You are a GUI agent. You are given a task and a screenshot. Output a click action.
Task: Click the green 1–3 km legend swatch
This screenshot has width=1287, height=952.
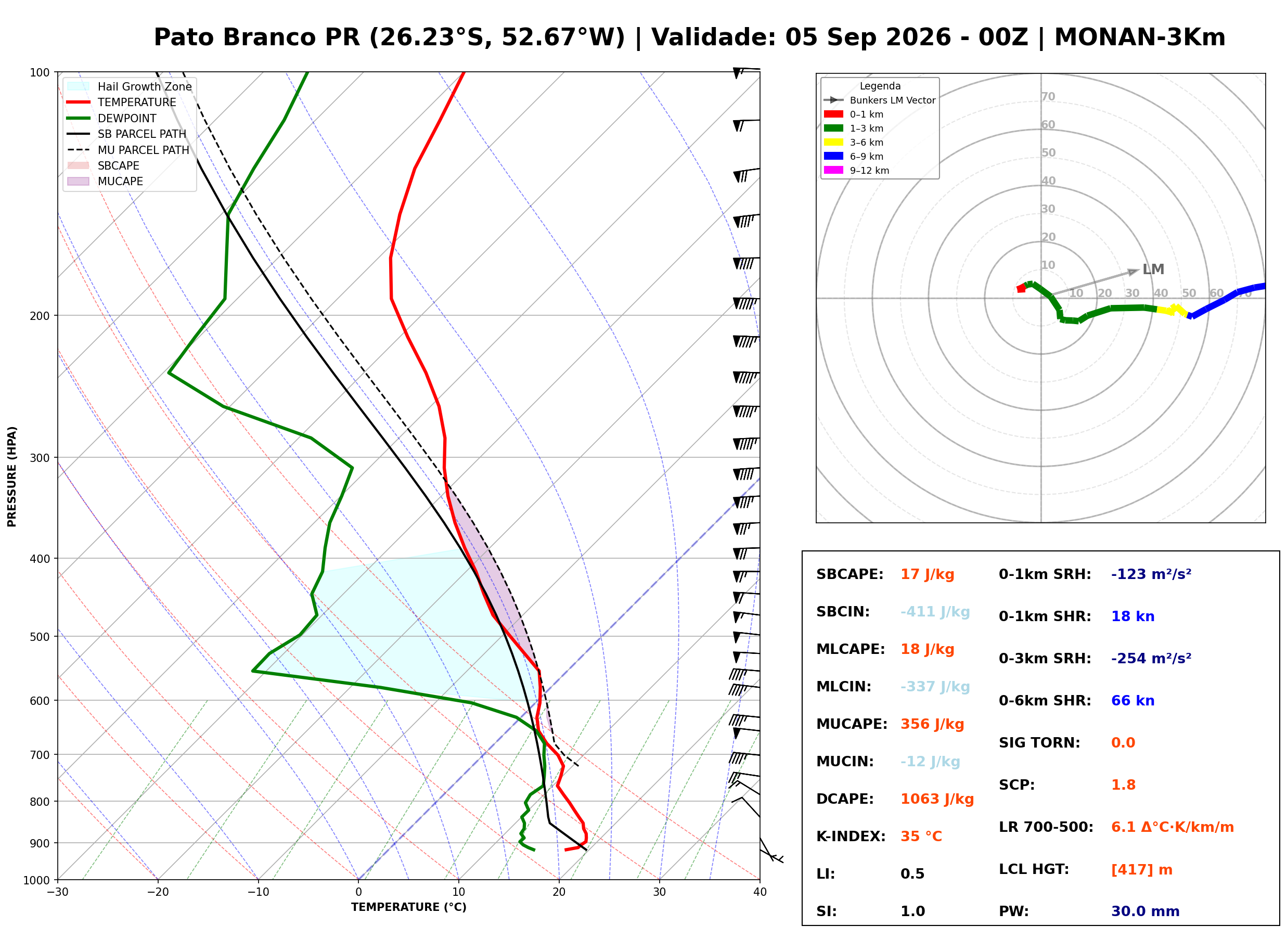(833, 128)
